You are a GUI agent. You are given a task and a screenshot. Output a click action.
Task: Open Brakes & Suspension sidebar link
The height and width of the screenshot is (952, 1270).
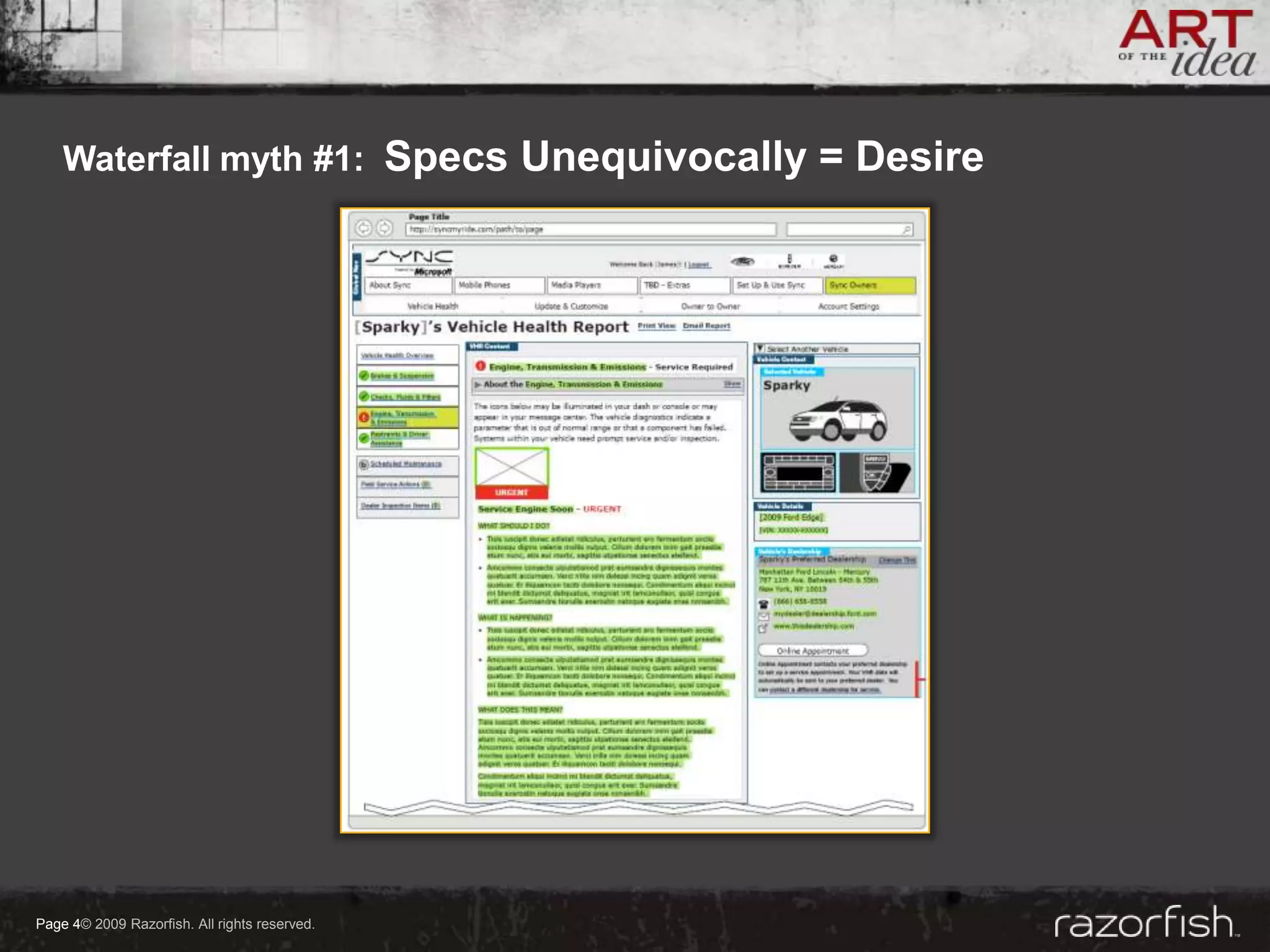tap(402, 376)
